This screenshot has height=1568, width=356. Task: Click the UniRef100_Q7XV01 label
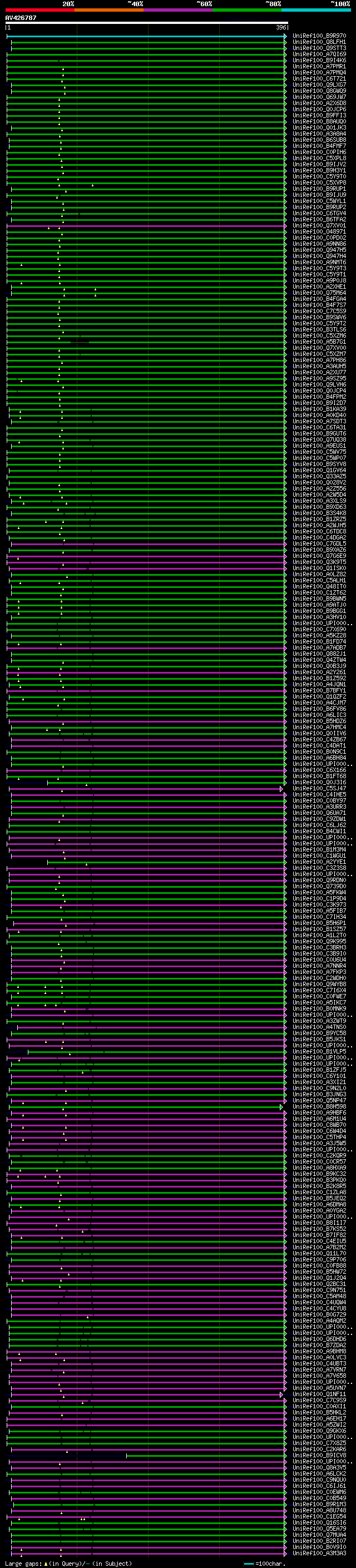pyautogui.click(x=319, y=226)
